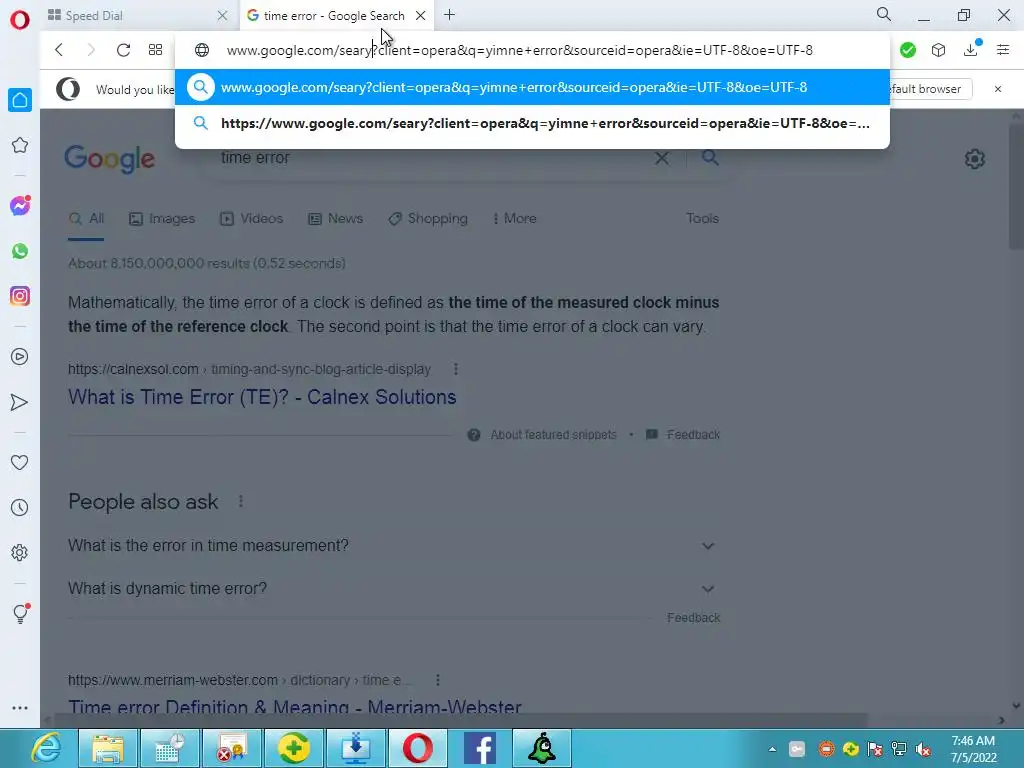
Task: Open bookmarks star in sidebar
Action: [20, 145]
